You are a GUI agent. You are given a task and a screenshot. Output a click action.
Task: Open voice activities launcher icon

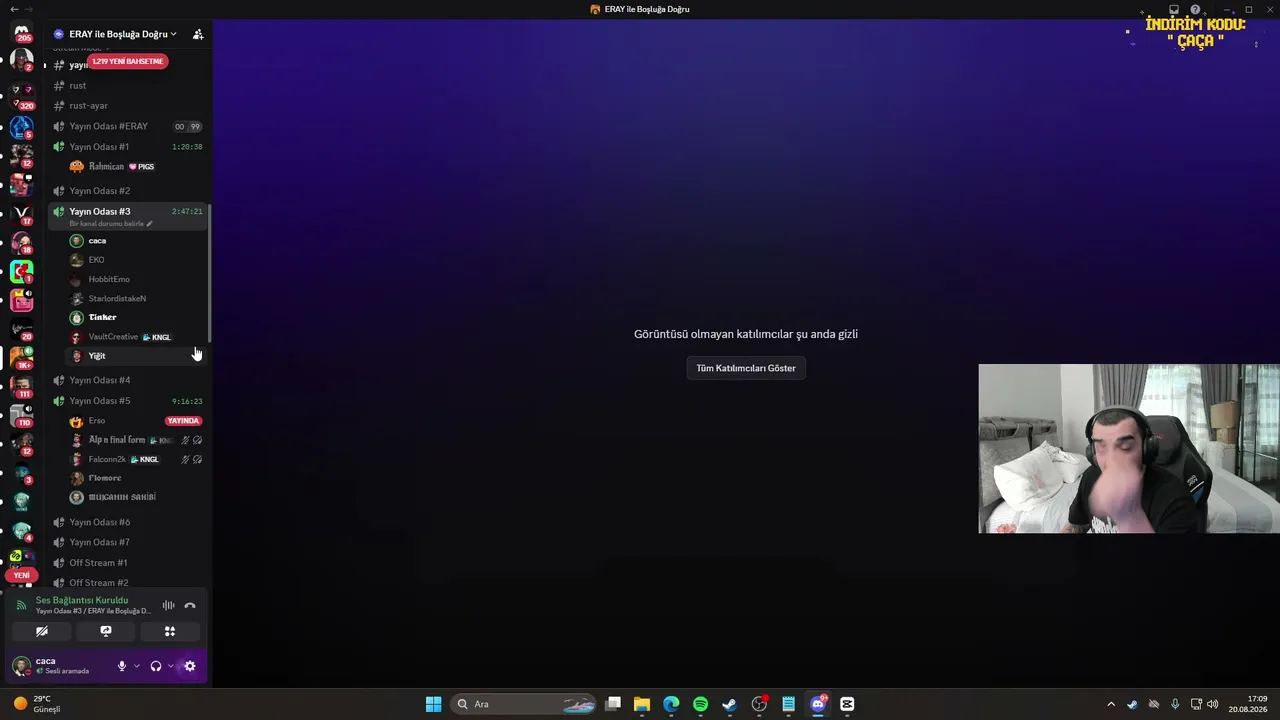click(x=170, y=631)
